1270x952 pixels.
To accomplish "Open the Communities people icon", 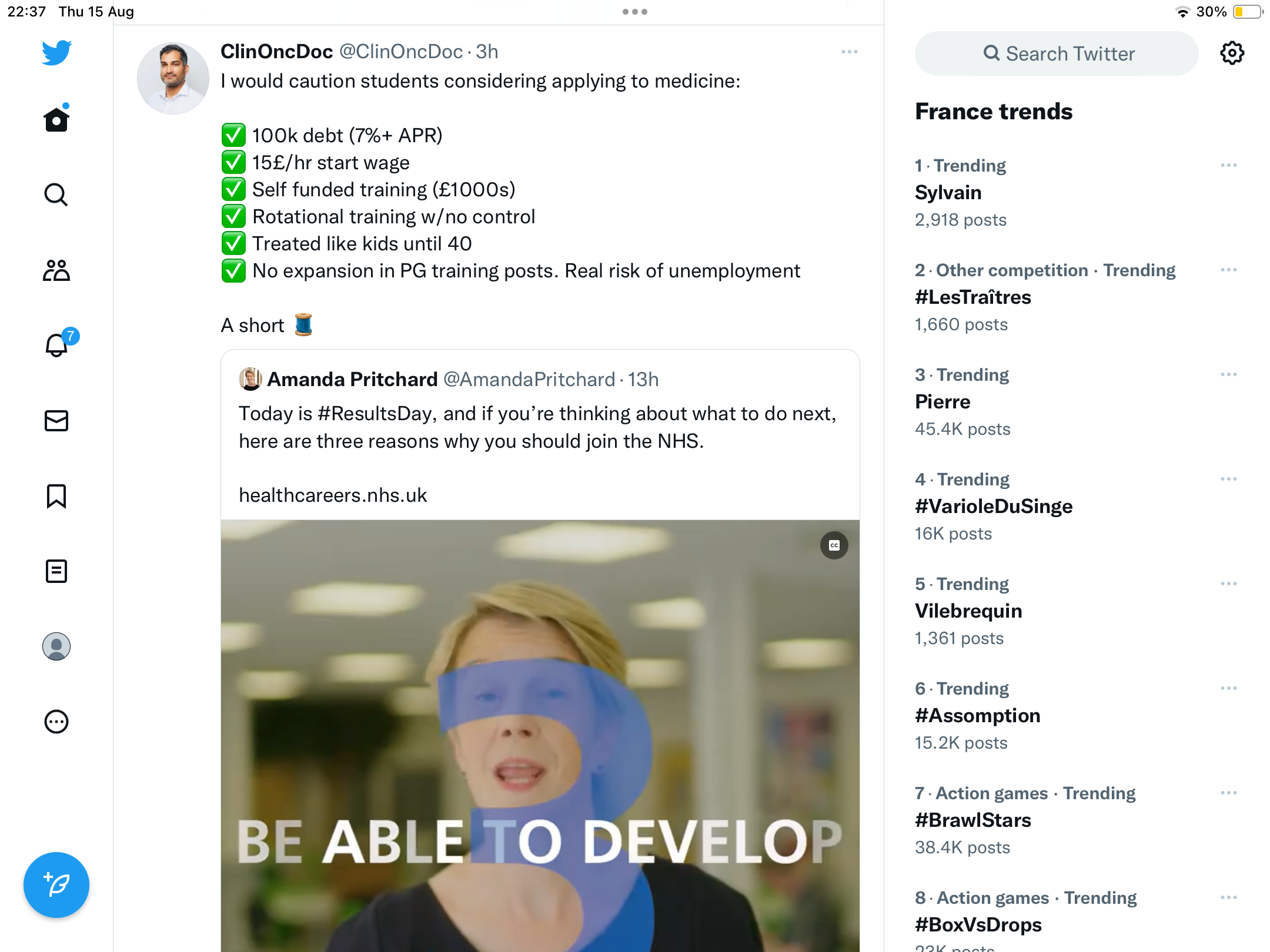I will [56, 270].
